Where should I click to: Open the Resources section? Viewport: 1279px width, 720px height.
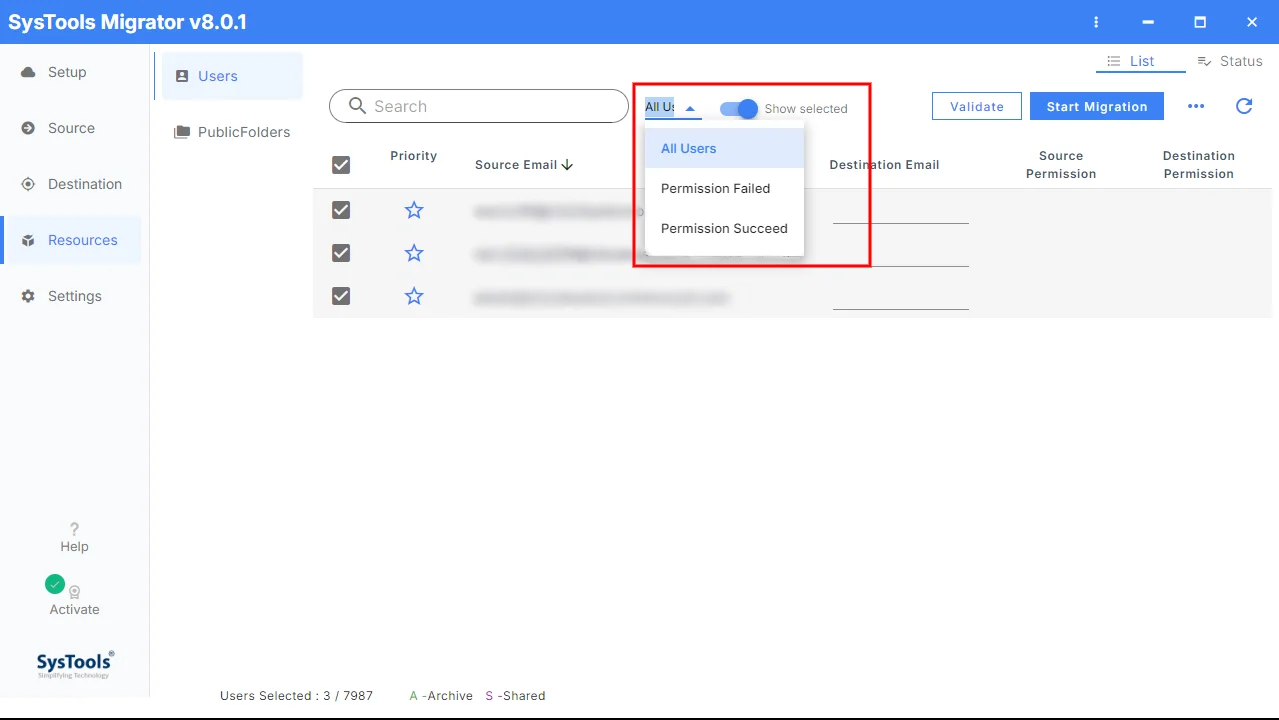71,240
